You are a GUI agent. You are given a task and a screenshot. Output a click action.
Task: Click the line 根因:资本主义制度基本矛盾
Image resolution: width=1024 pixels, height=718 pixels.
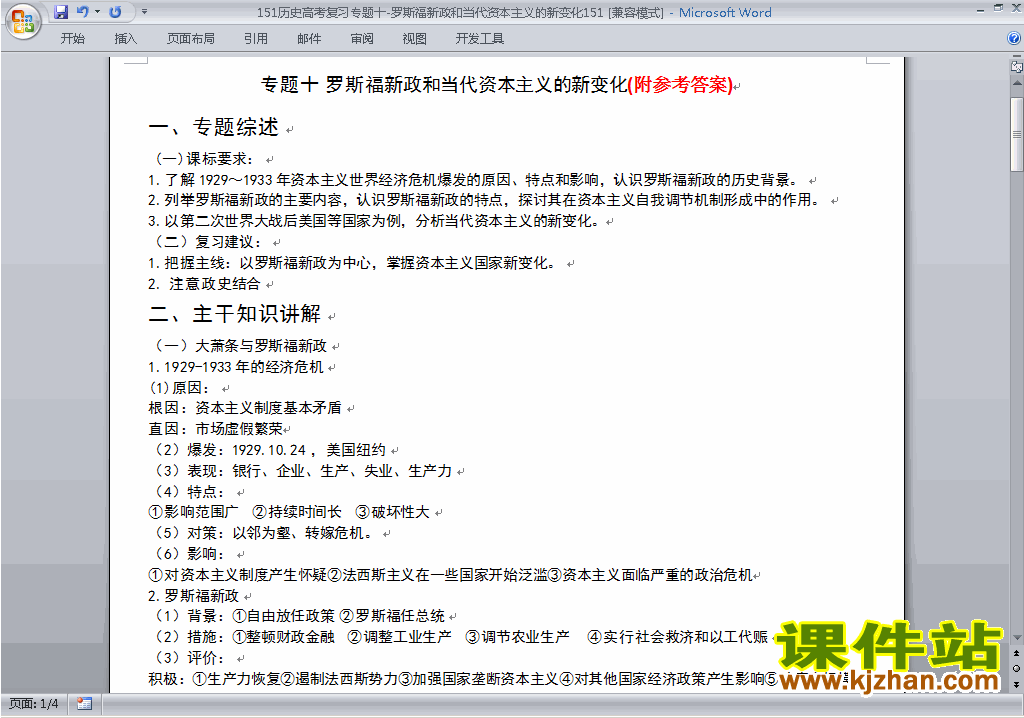click(245, 408)
